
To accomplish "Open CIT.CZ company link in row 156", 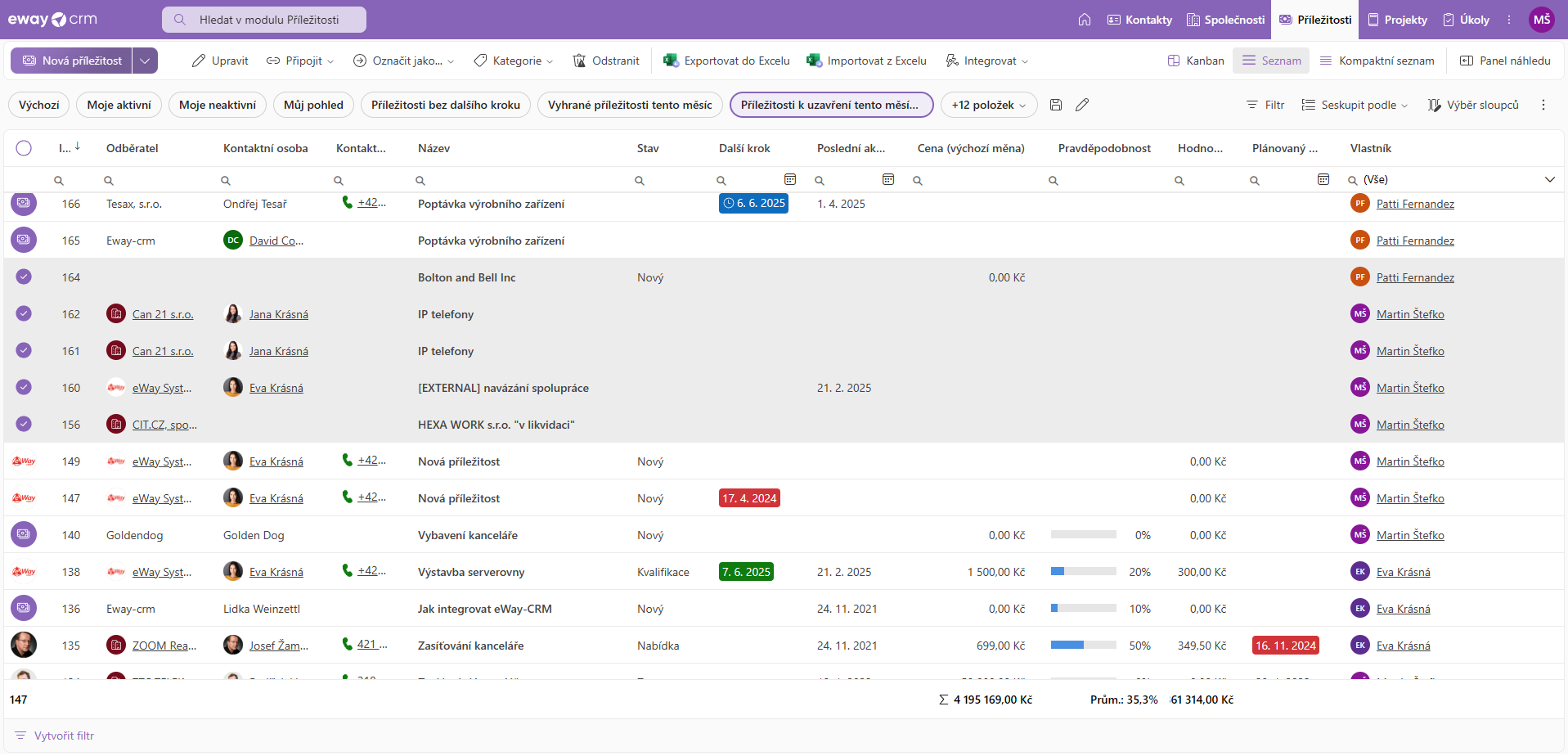I will [164, 425].
